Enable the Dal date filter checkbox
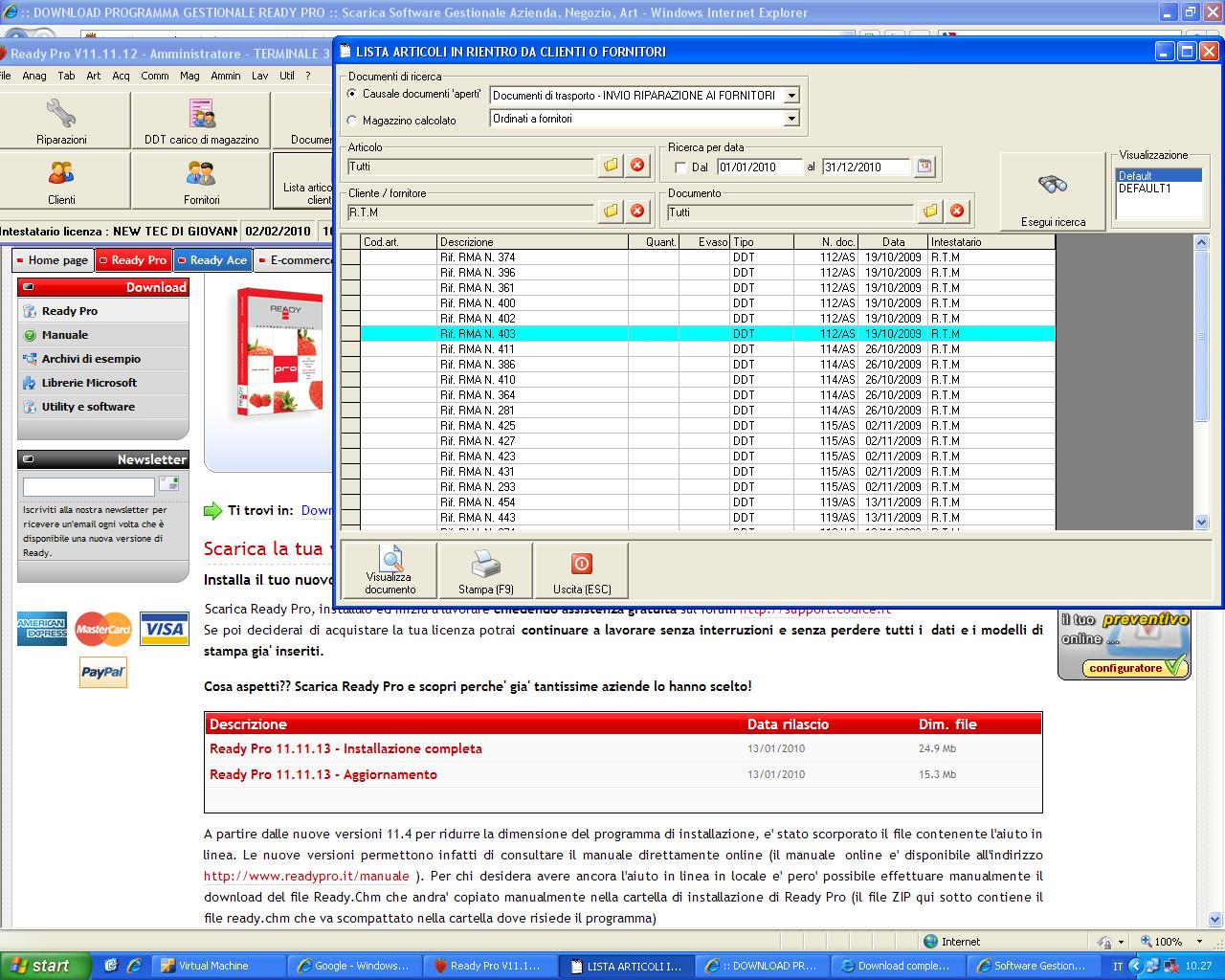 680,167
